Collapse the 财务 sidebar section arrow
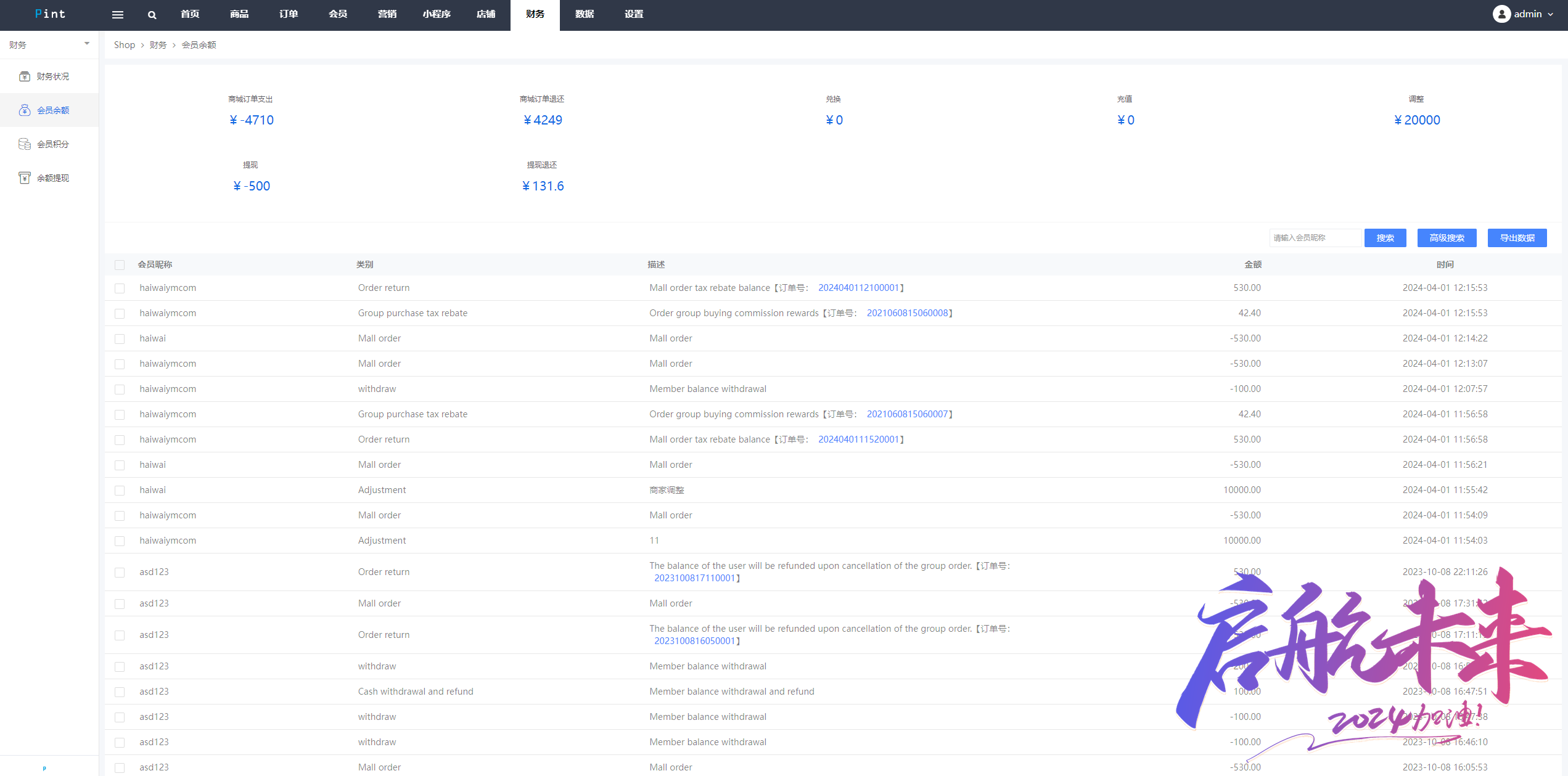The height and width of the screenshot is (776, 1568). [x=87, y=44]
